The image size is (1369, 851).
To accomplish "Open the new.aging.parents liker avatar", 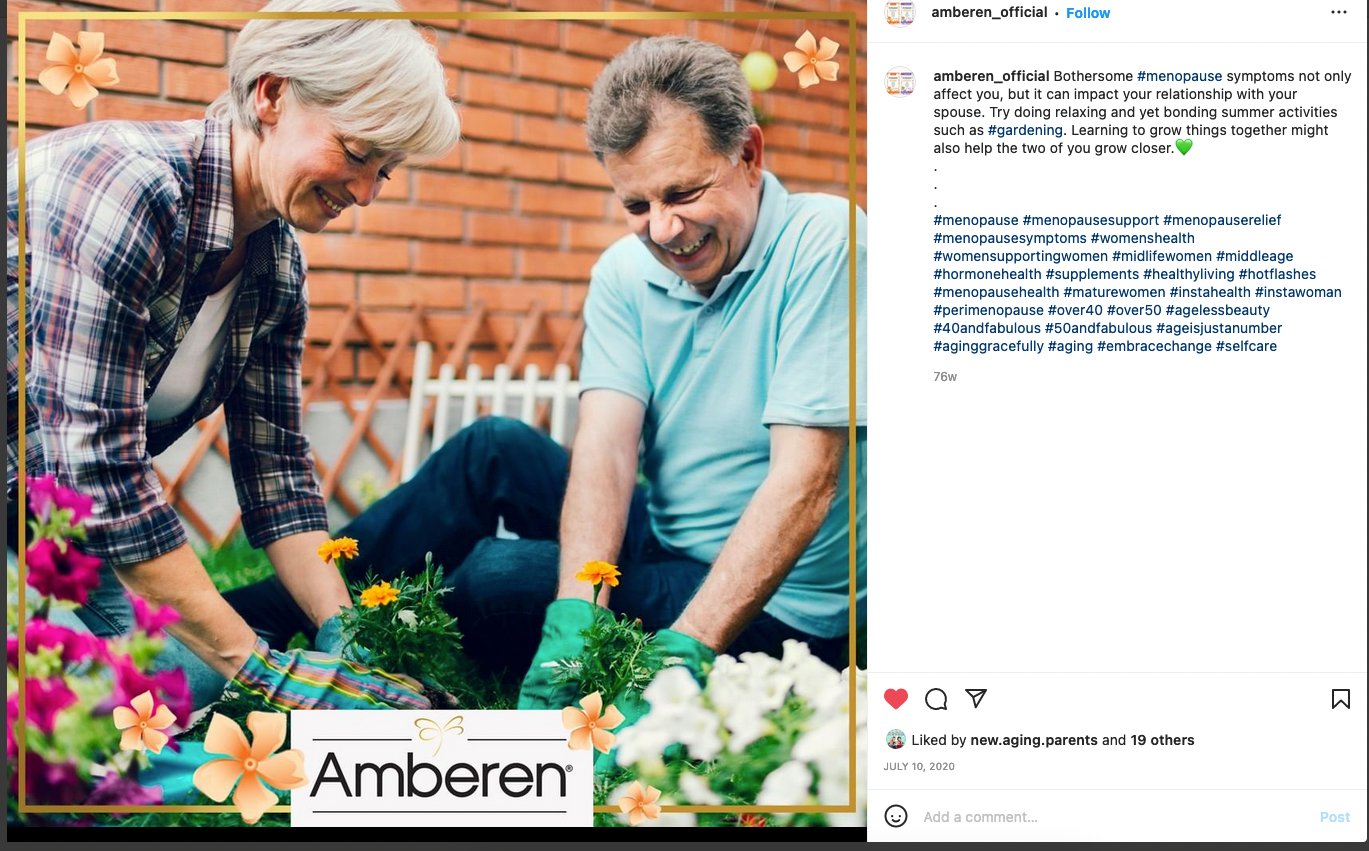I will tap(896, 740).
